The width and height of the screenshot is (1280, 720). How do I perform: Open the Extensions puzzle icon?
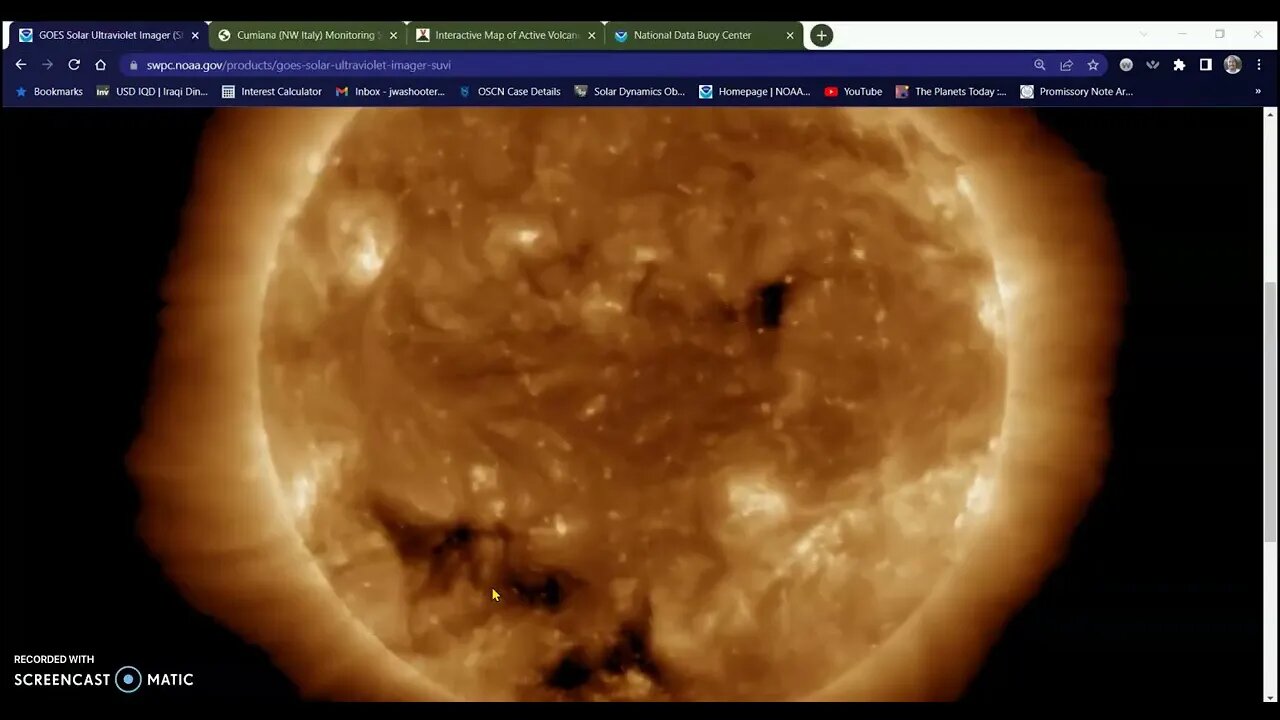(x=1179, y=65)
